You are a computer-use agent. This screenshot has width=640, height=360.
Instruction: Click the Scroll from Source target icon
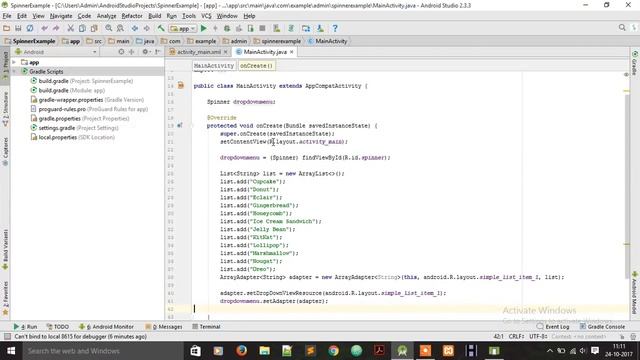121,52
